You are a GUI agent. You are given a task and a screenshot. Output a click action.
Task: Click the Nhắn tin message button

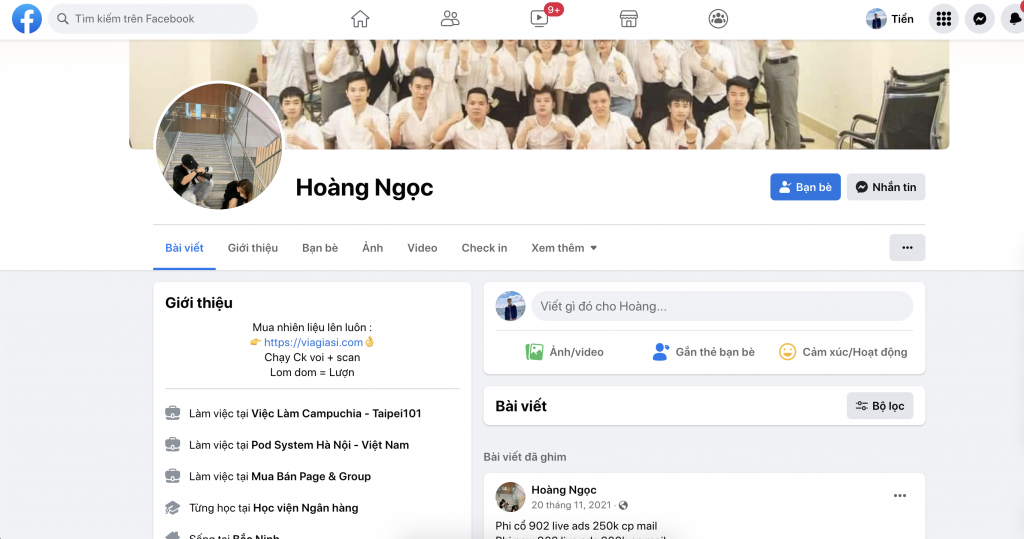885,187
